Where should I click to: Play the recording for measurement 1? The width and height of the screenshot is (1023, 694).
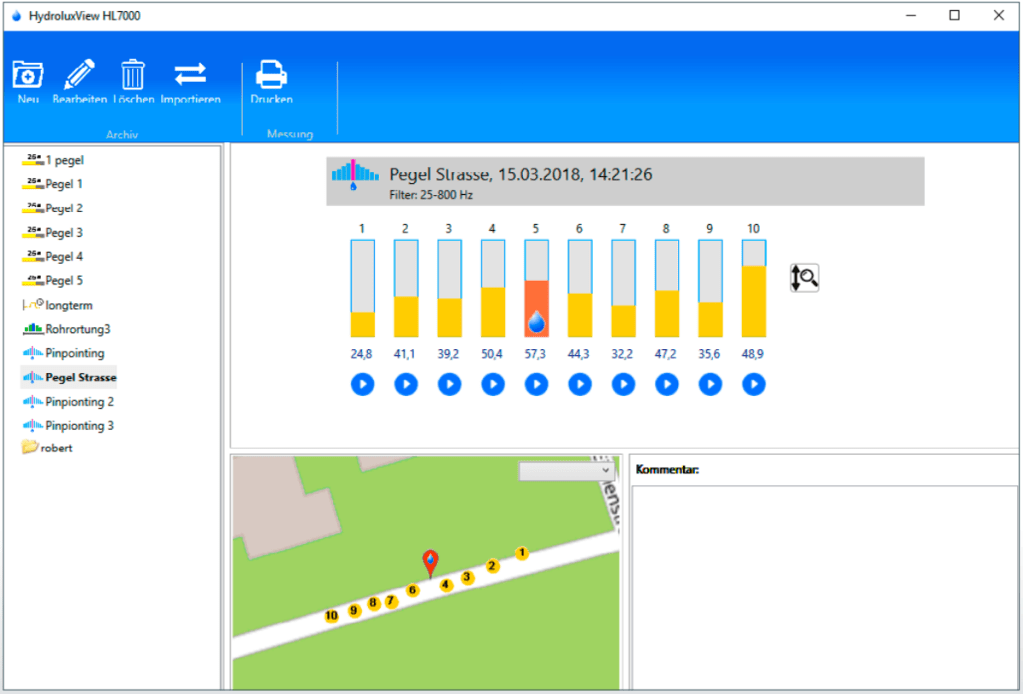click(362, 384)
